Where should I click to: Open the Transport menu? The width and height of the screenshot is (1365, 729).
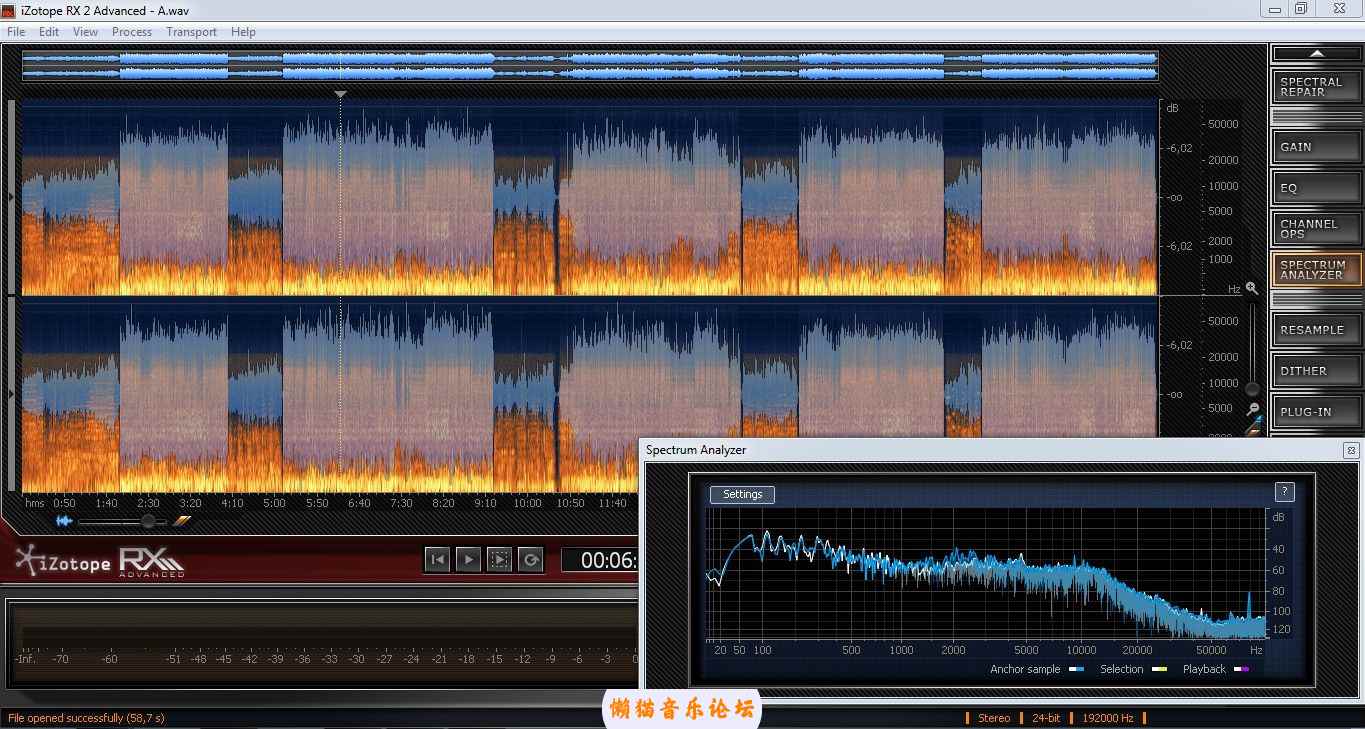coord(191,32)
